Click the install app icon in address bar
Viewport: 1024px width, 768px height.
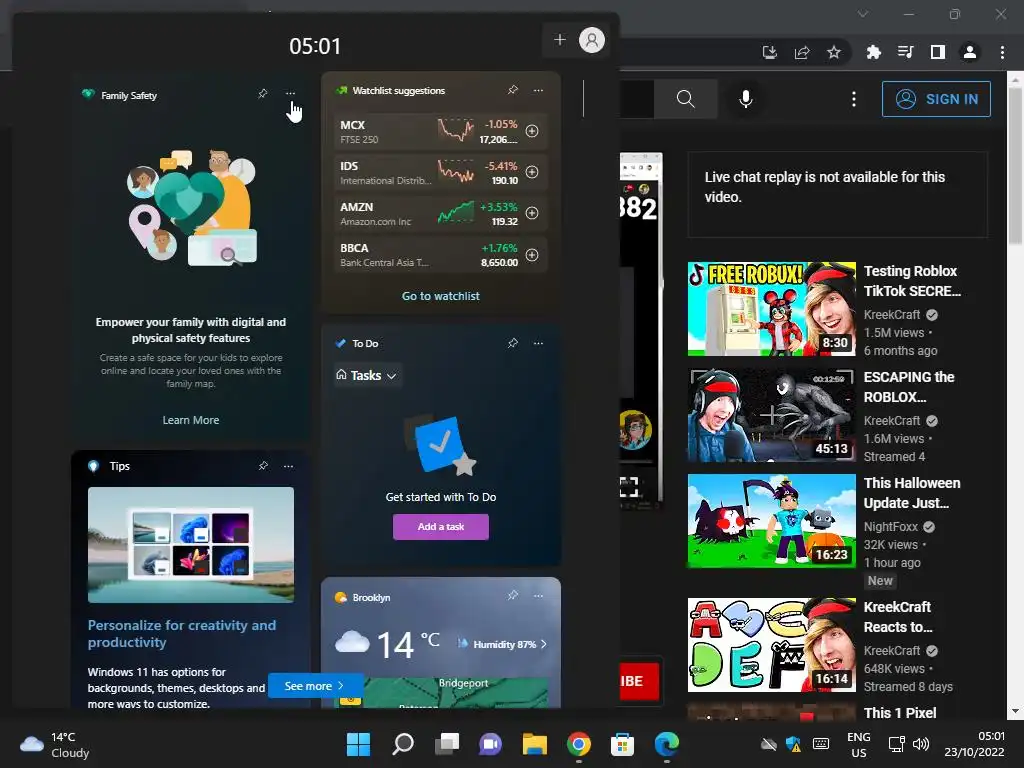[770, 52]
